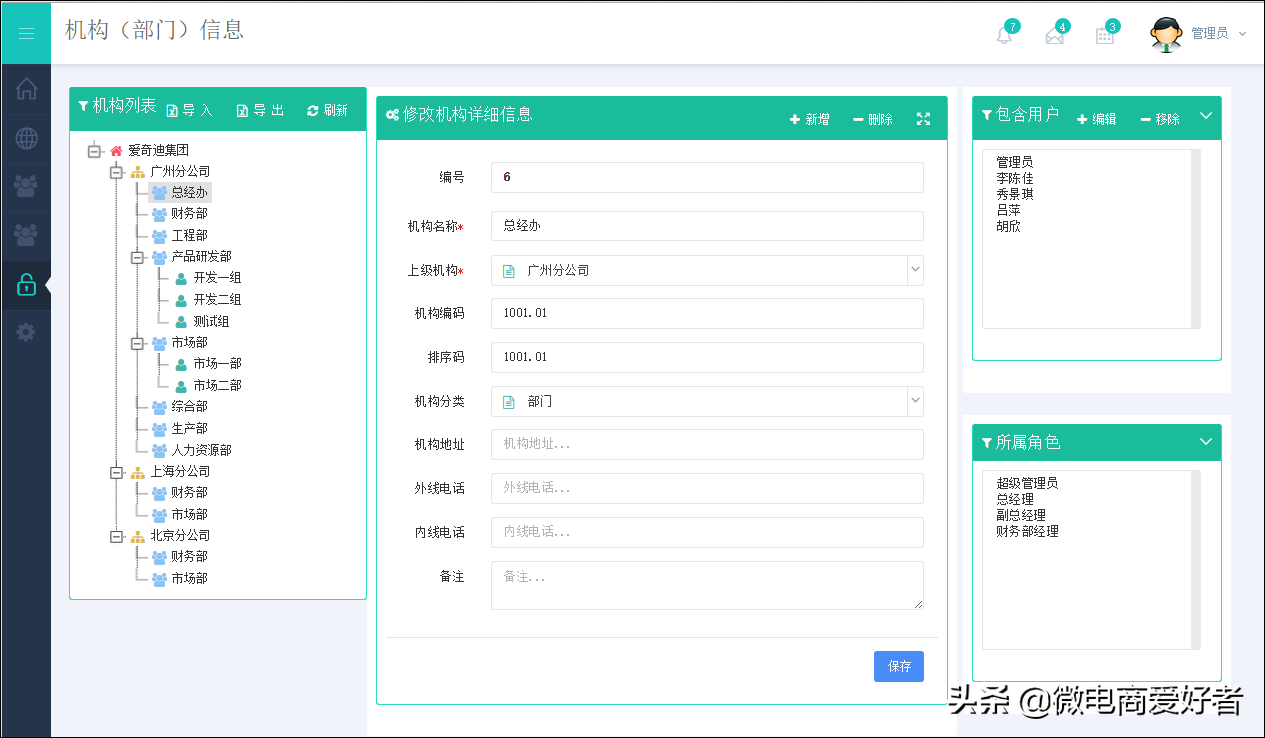
Task: Select 市场一部 in the tree
Action: 217,364
